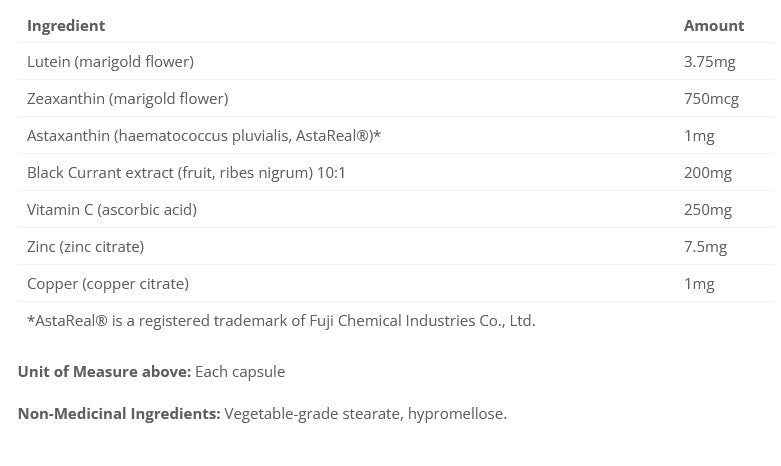Screen dimensions: 781x466
Task: Click the Zinc (zinc citrate) ingredient
Action: coord(86,247)
